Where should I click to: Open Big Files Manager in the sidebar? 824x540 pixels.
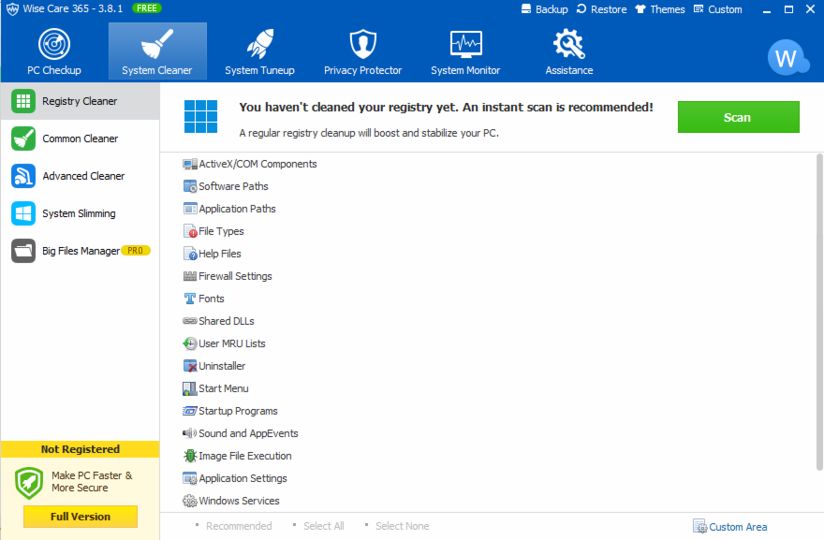[80, 251]
